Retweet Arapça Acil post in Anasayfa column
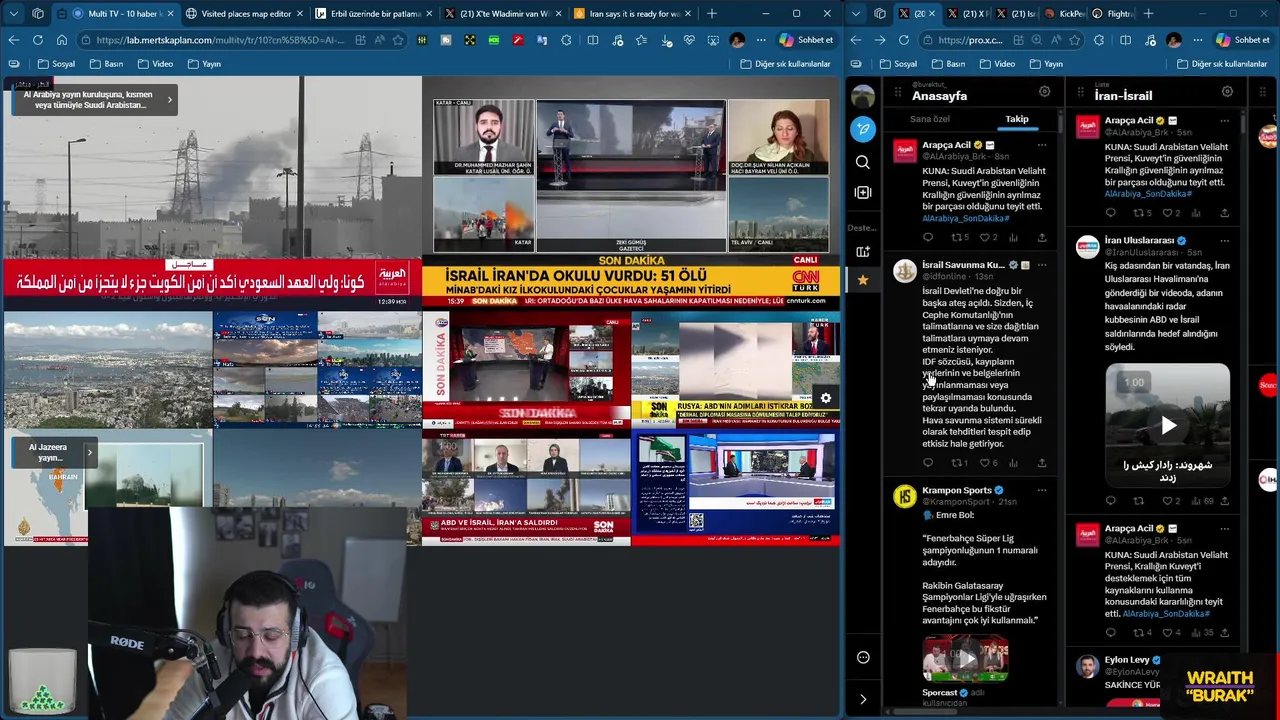 pos(959,238)
